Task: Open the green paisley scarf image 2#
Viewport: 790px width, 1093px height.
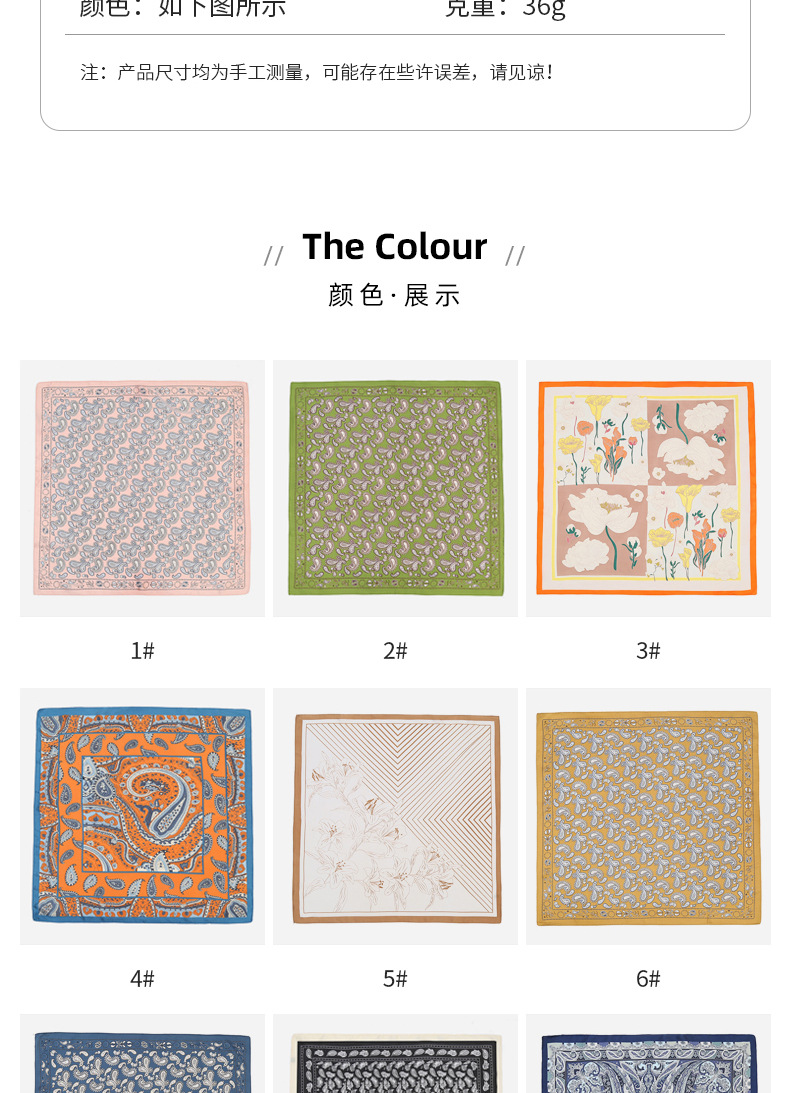Action: click(x=395, y=488)
